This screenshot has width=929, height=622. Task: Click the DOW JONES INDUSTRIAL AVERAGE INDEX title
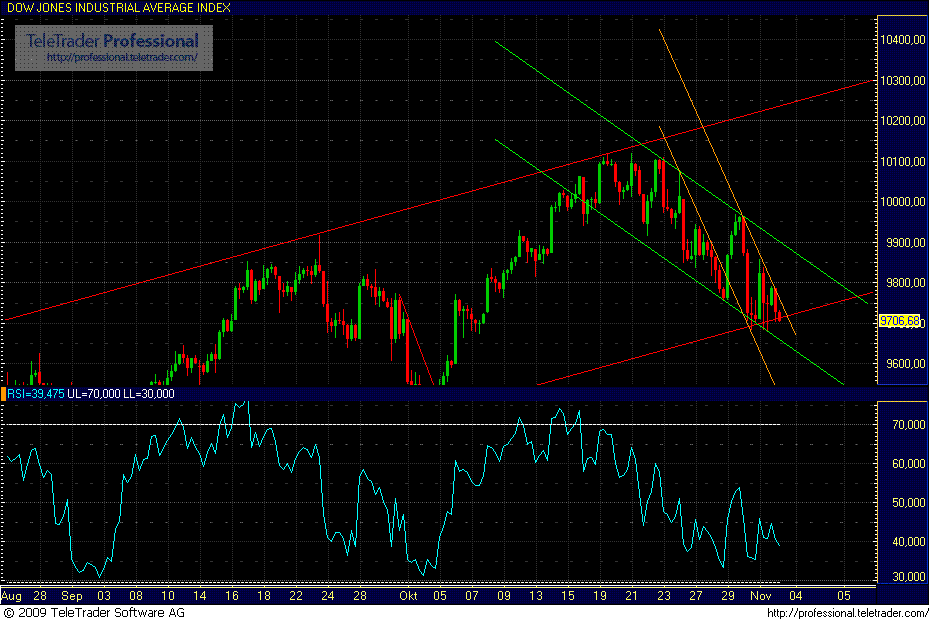click(x=120, y=8)
